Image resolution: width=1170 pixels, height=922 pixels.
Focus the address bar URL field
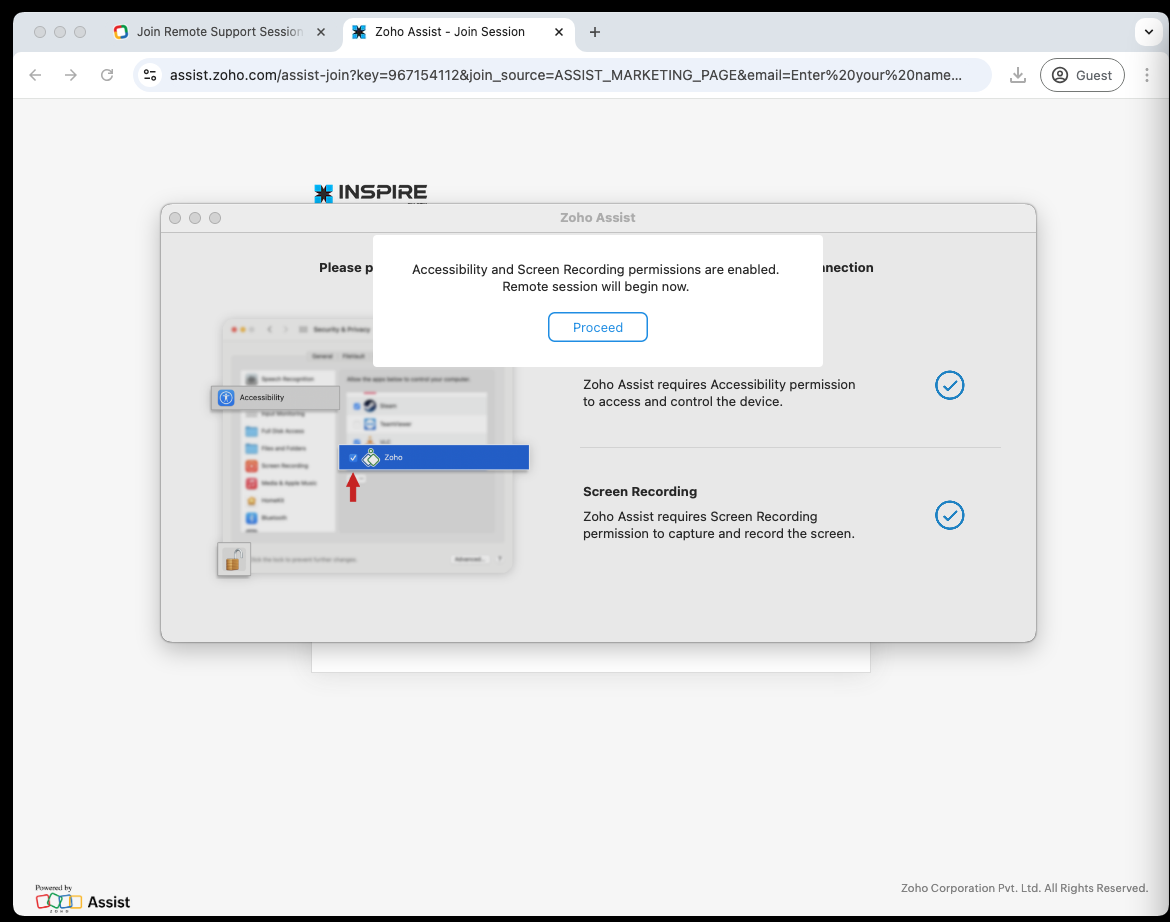(x=565, y=75)
